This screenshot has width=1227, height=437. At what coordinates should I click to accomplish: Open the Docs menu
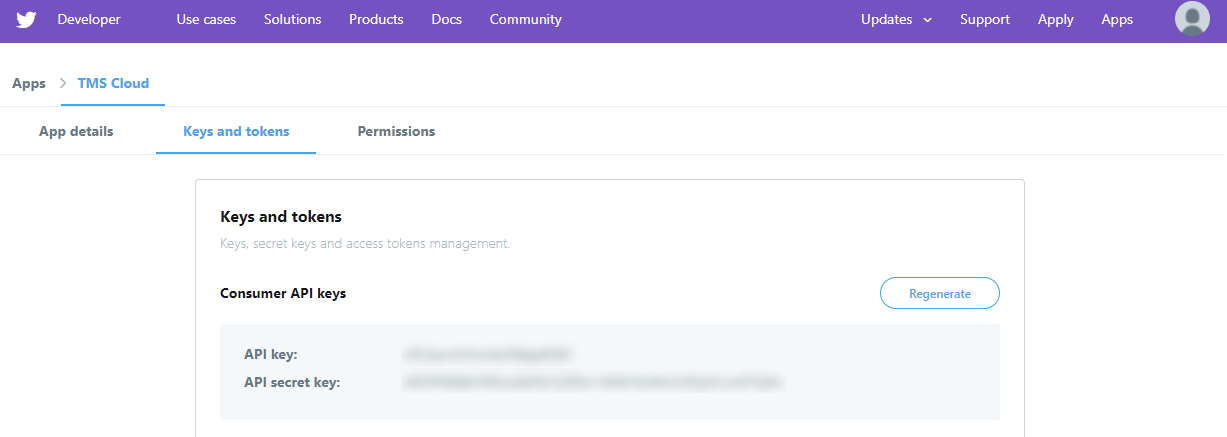point(447,20)
